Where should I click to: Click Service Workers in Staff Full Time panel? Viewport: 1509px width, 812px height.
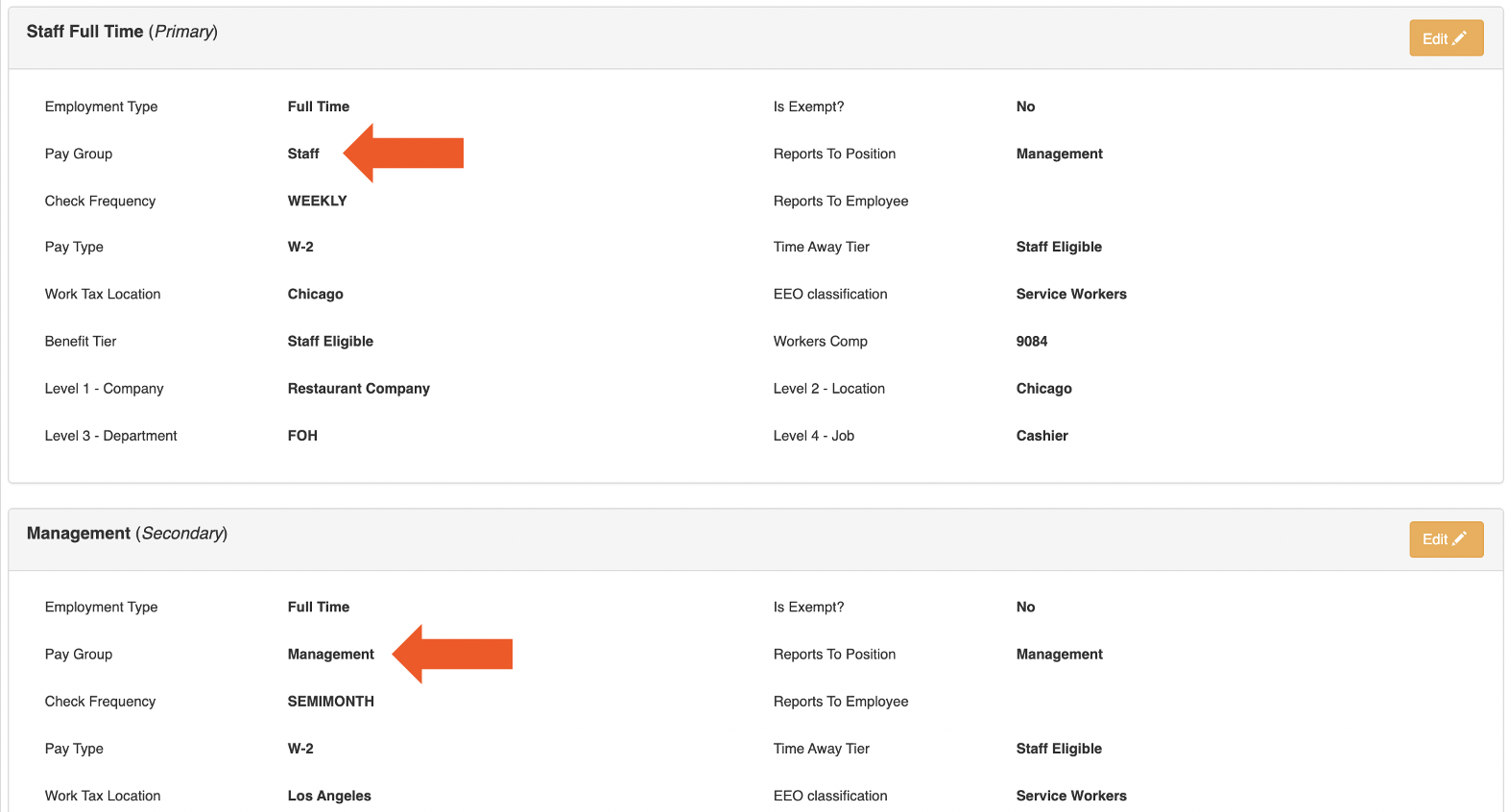click(x=1070, y=295)
